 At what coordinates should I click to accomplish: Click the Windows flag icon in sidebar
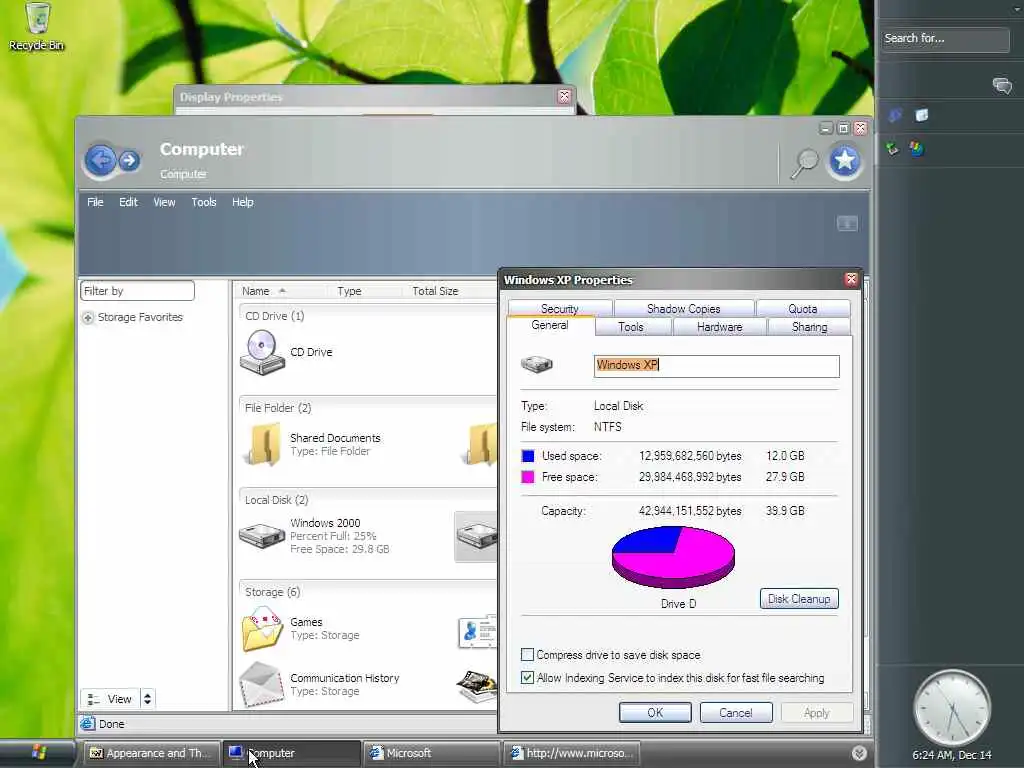point(917,149)
